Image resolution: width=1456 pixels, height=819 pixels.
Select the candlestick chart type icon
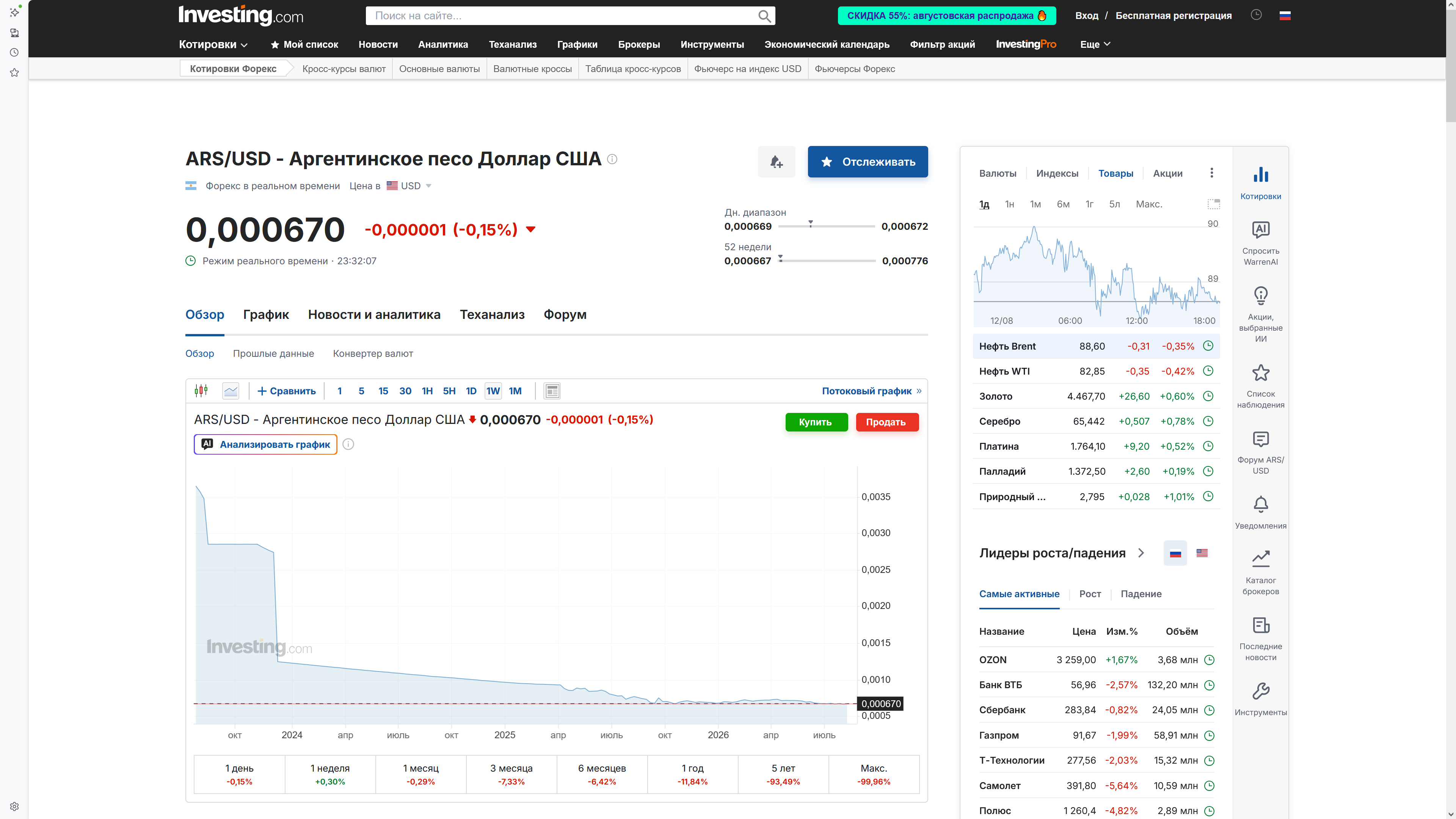(201, 391)
